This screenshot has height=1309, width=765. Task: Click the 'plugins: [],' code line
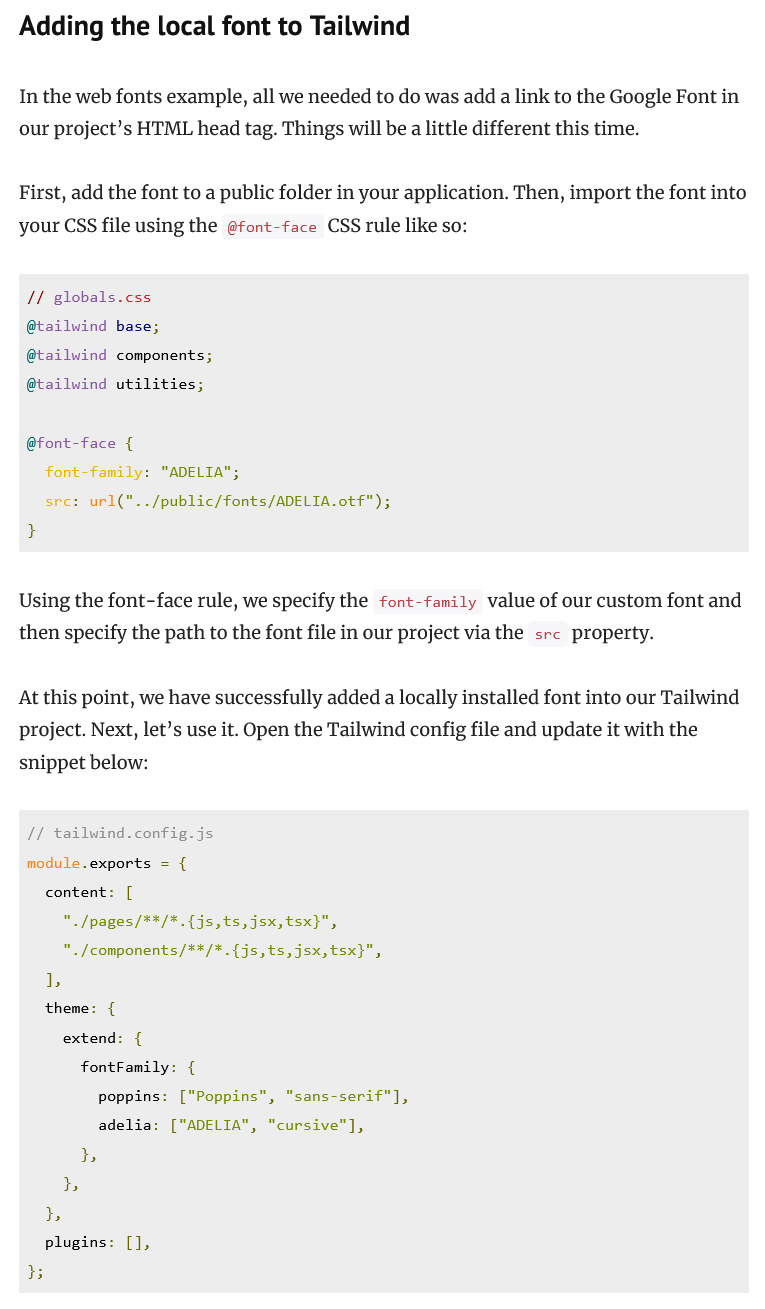coord(98,1242)
